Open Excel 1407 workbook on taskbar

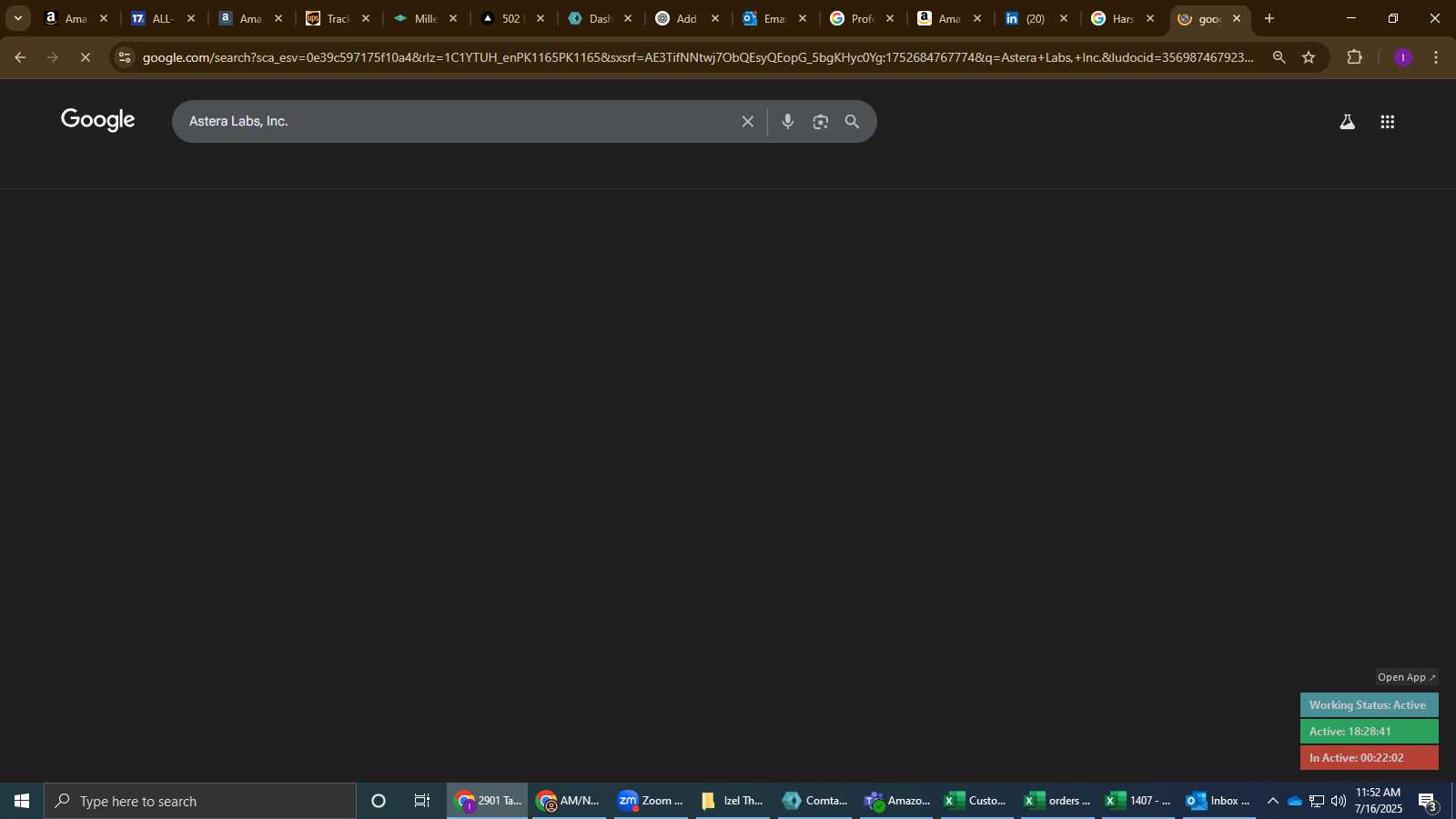click(1138, 801)
